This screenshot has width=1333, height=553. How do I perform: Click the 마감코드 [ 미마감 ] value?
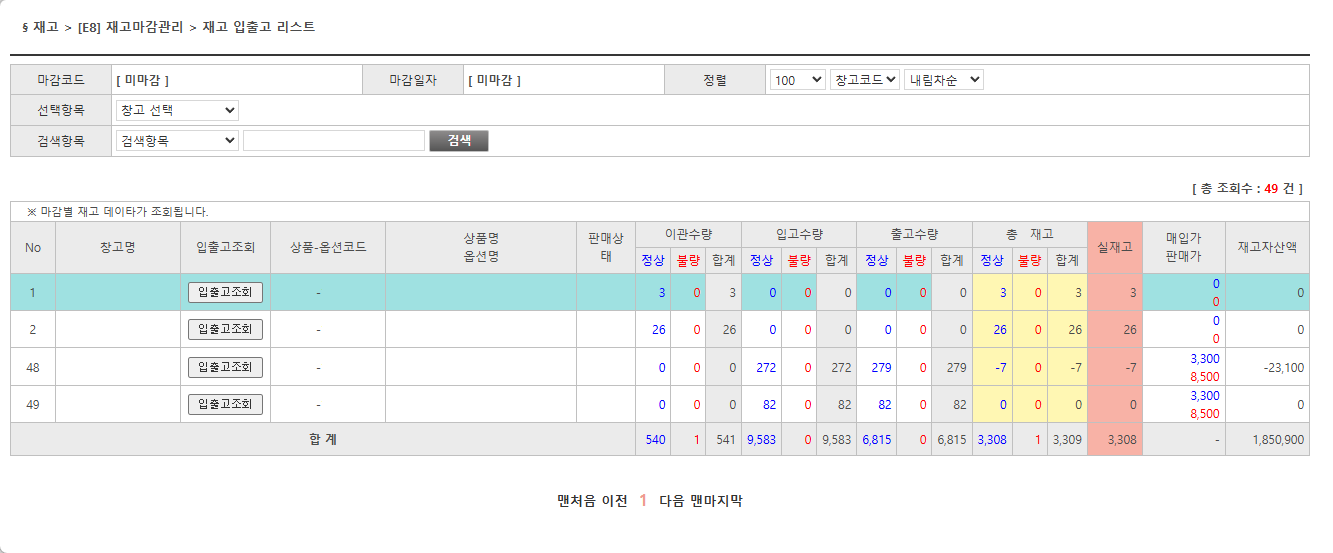point(142,80)
